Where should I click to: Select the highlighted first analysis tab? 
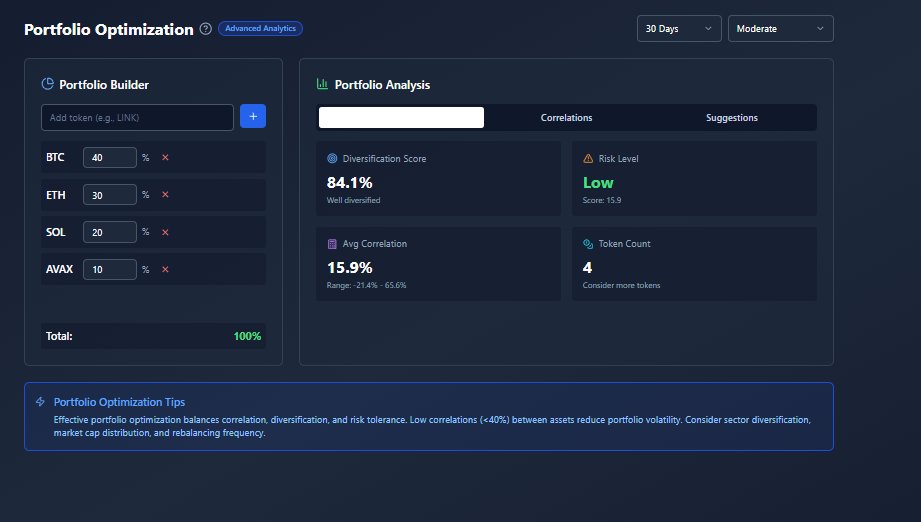pyautogui.click(x=401, y=117)
